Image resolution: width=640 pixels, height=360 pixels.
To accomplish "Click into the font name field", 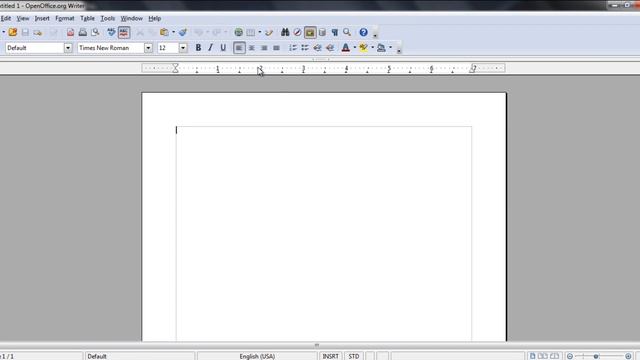I will point(111,48).
